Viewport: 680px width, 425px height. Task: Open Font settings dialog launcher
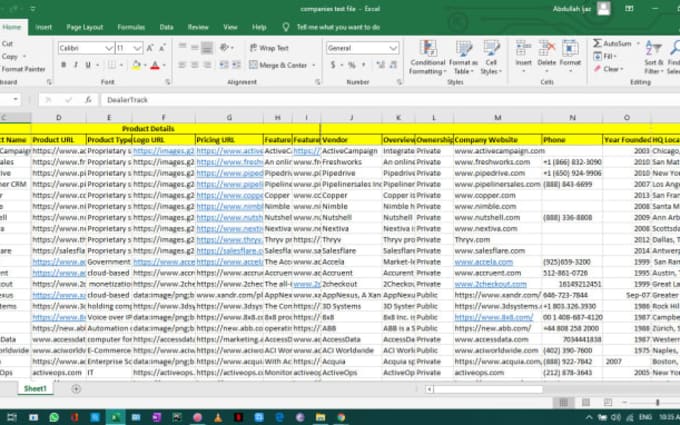(168, 82)
